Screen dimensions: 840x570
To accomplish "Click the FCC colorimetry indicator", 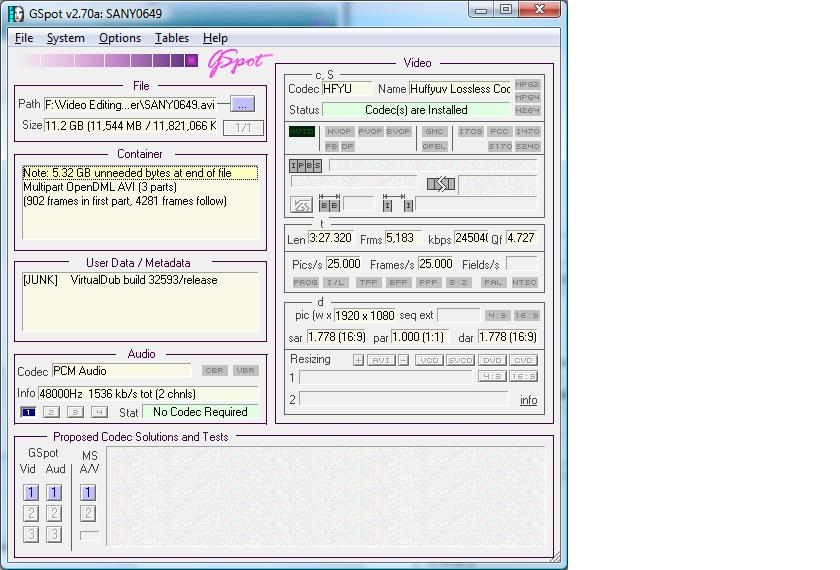I will point(499,131).
